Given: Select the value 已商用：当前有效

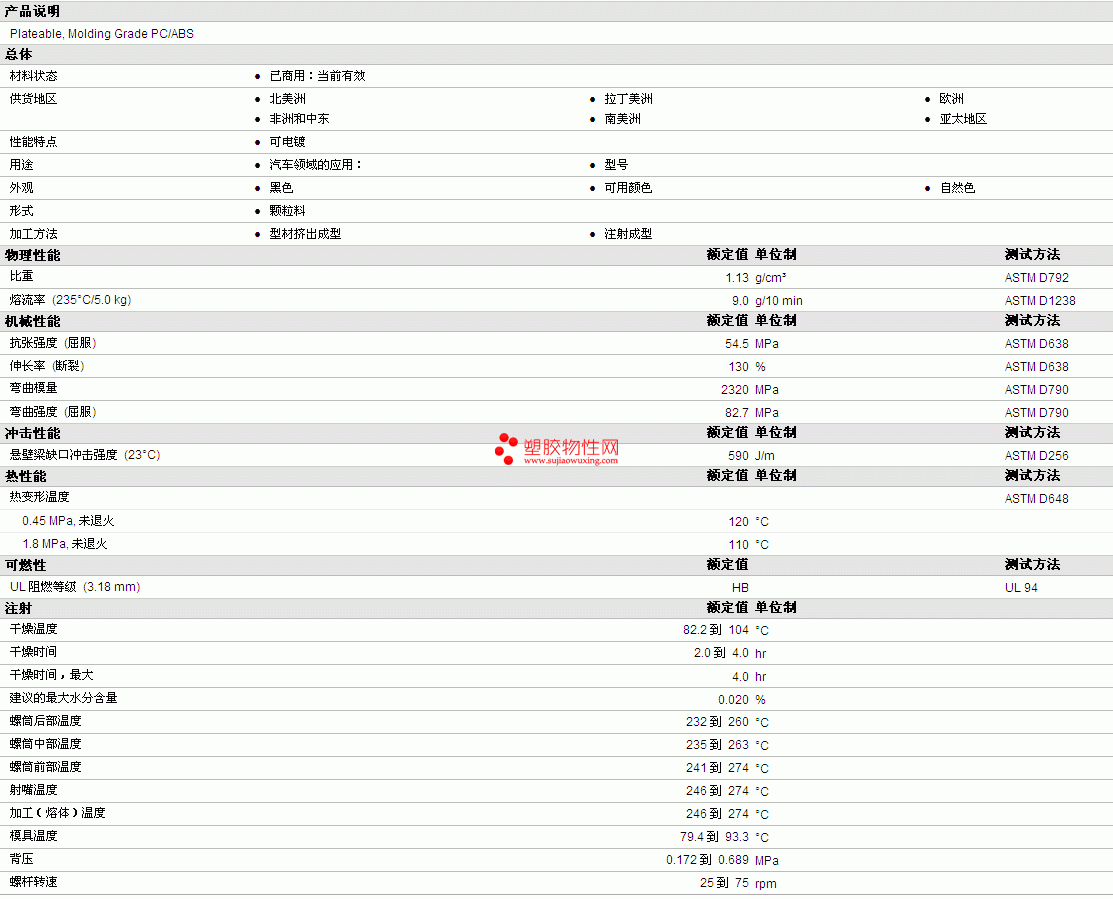Looking at the screenshot, I should click(317, 76).
